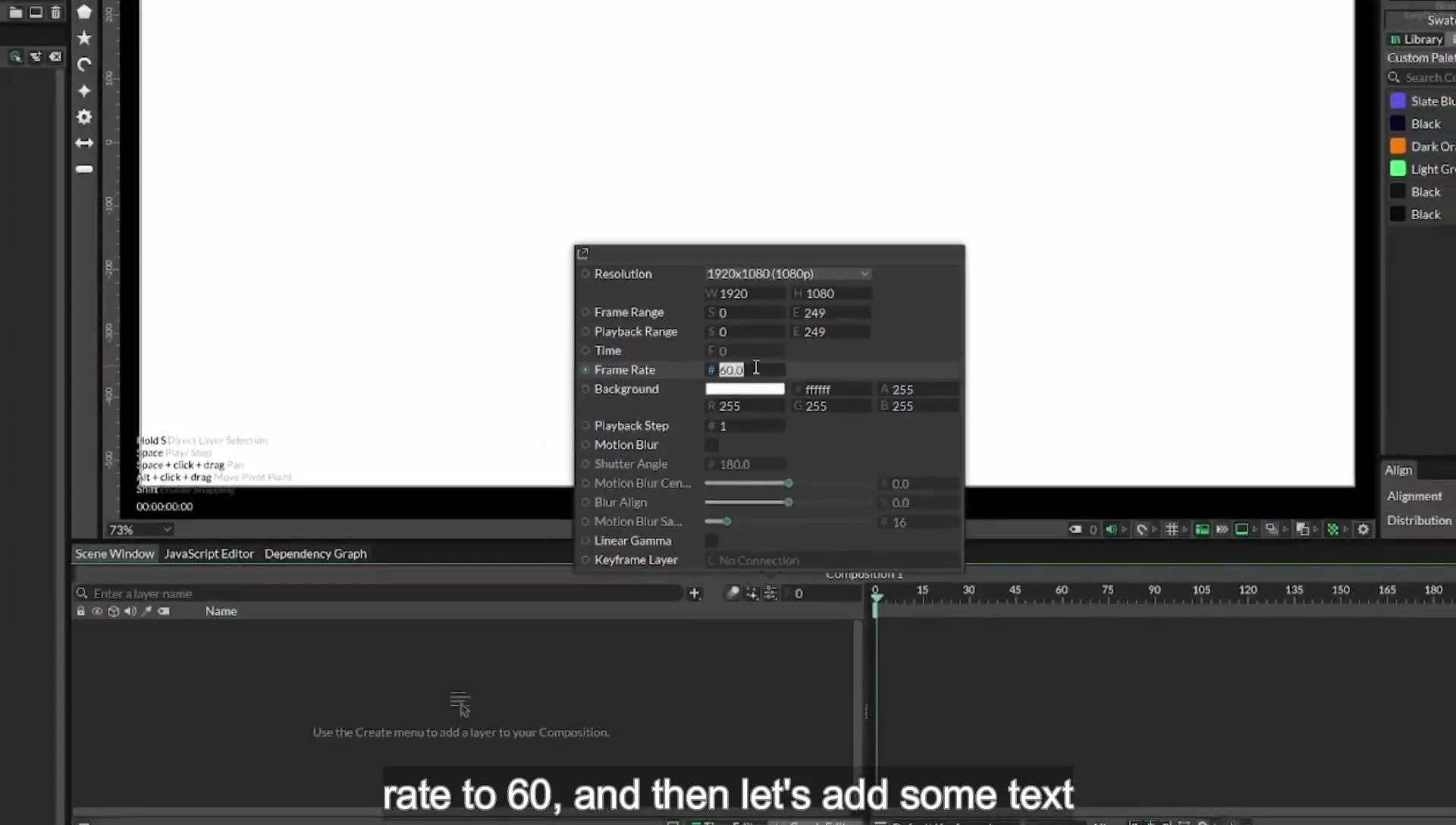Open the Library tab in swatches panel

(x=1417, y=39)
